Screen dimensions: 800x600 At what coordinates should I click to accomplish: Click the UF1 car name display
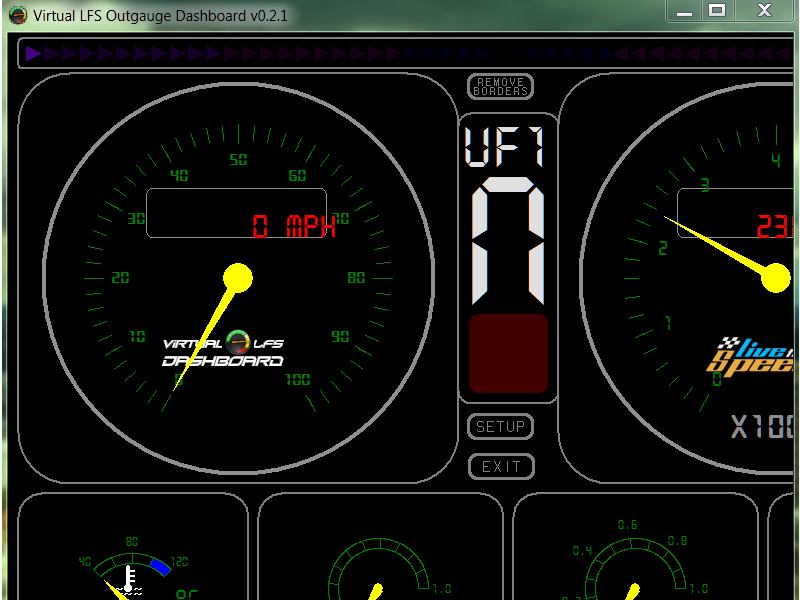pyautogui.click(x=504, y=147)
